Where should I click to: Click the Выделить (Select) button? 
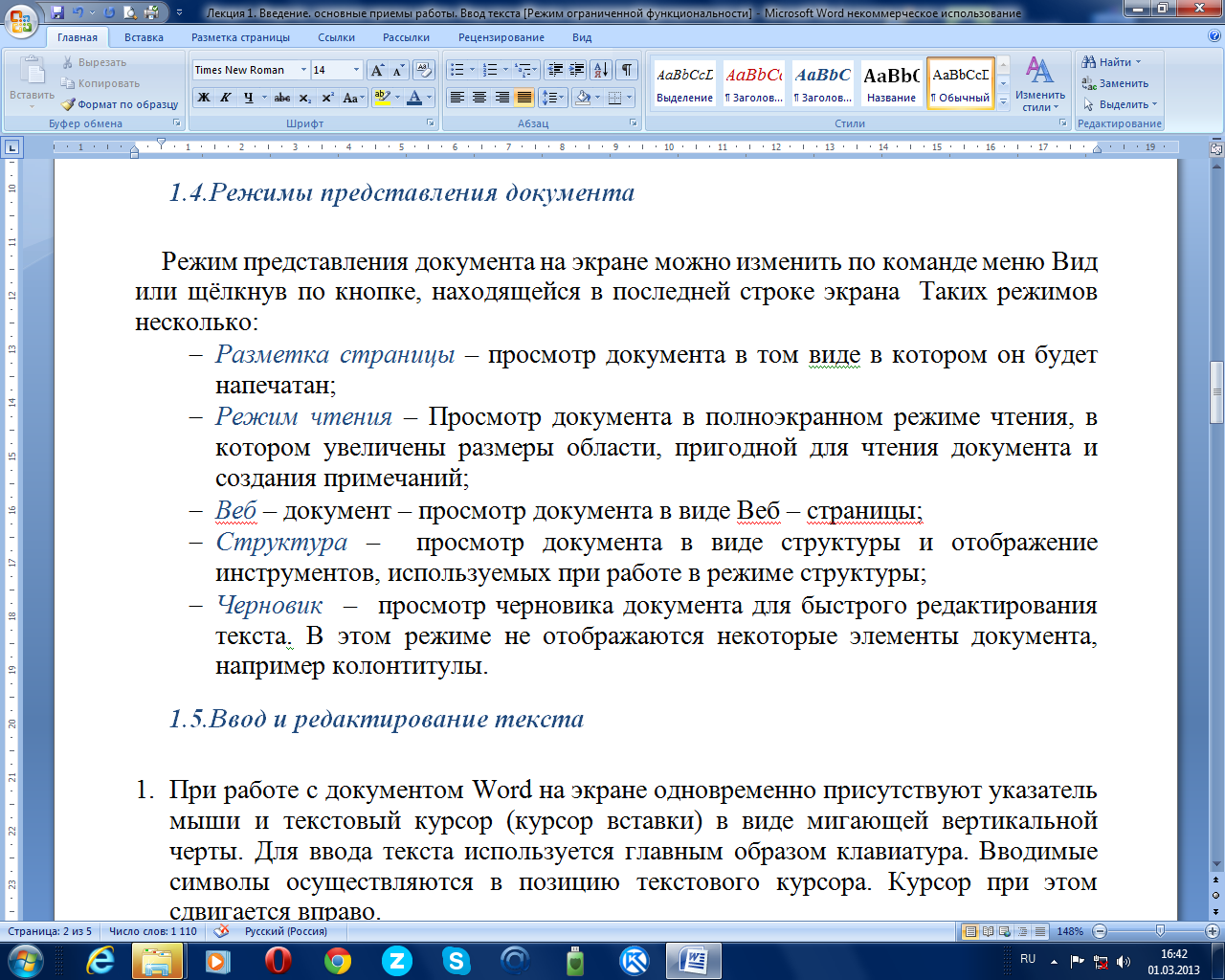click(1120, 104)
